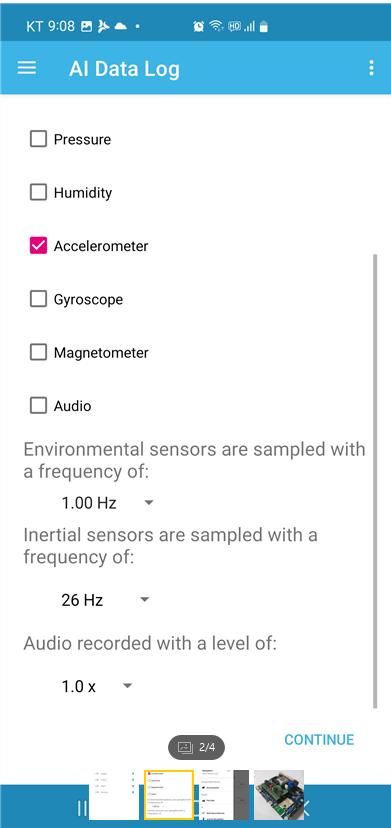Check the Audio sensor checkbox
Screen dimensions: 391x828
coord(38,406)
